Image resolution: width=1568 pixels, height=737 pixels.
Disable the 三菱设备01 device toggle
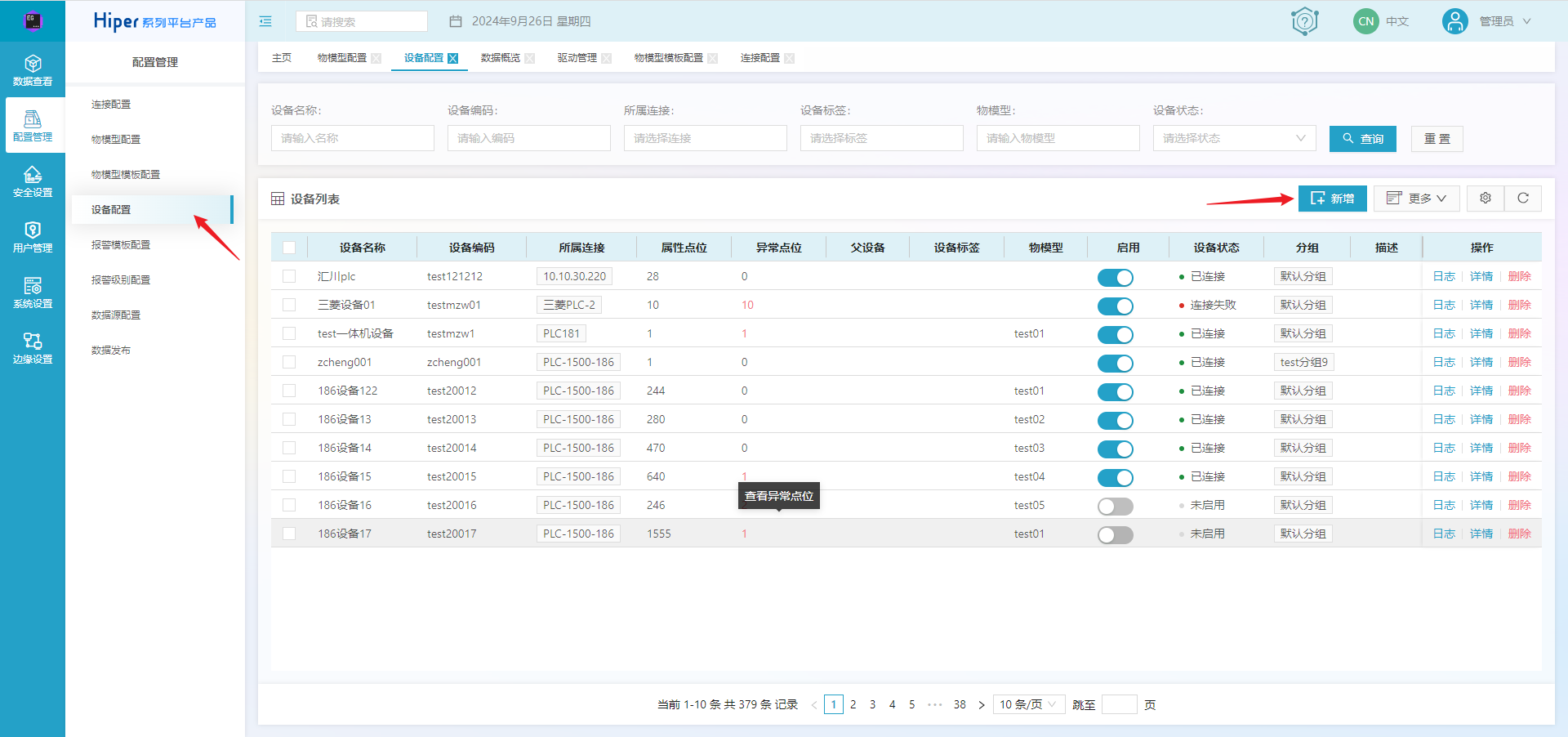click(1116, 306)
